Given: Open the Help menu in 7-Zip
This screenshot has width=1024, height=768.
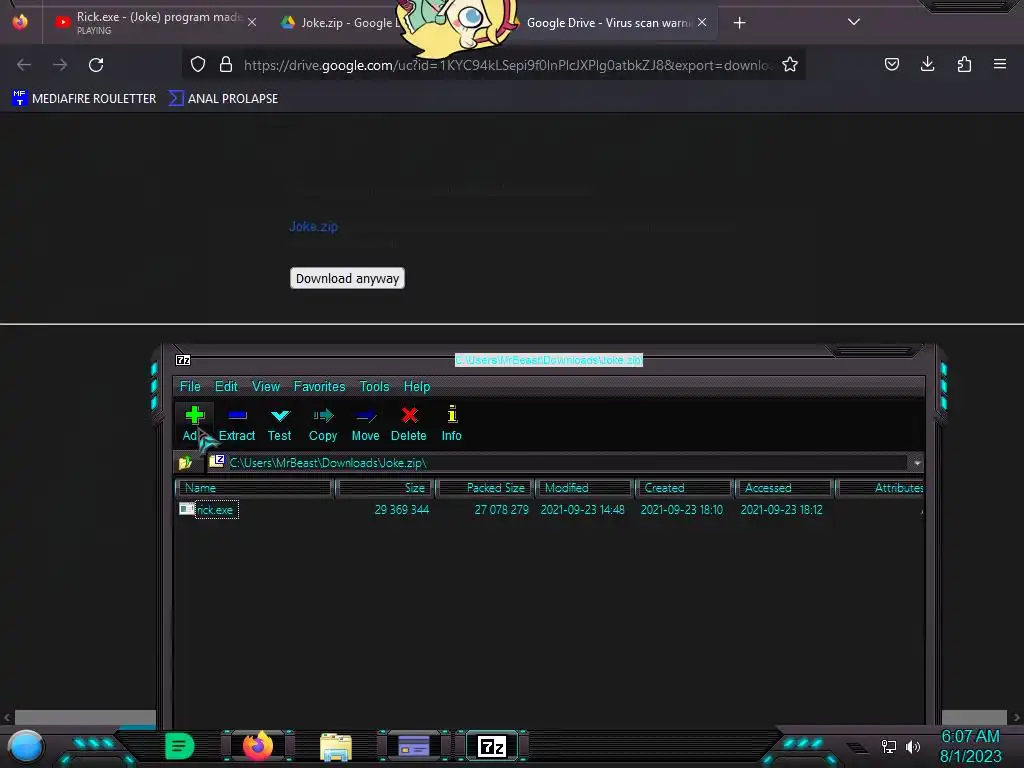Looking at the screenshot, I should (x=417, y=387).
